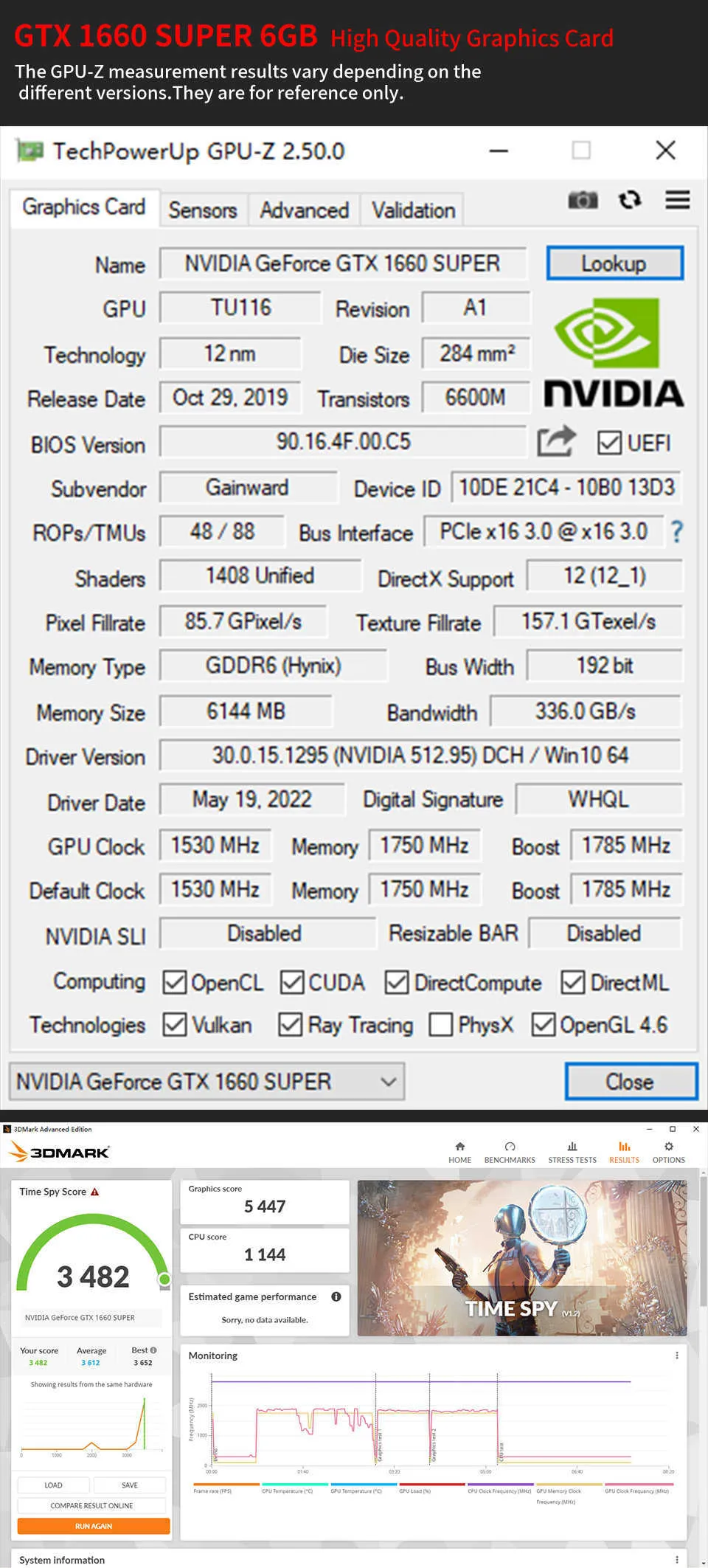Click the BIOS Version field 90.16.4F.00.C5
Viewport: 708px width, 1568px height.
point(343,441)
